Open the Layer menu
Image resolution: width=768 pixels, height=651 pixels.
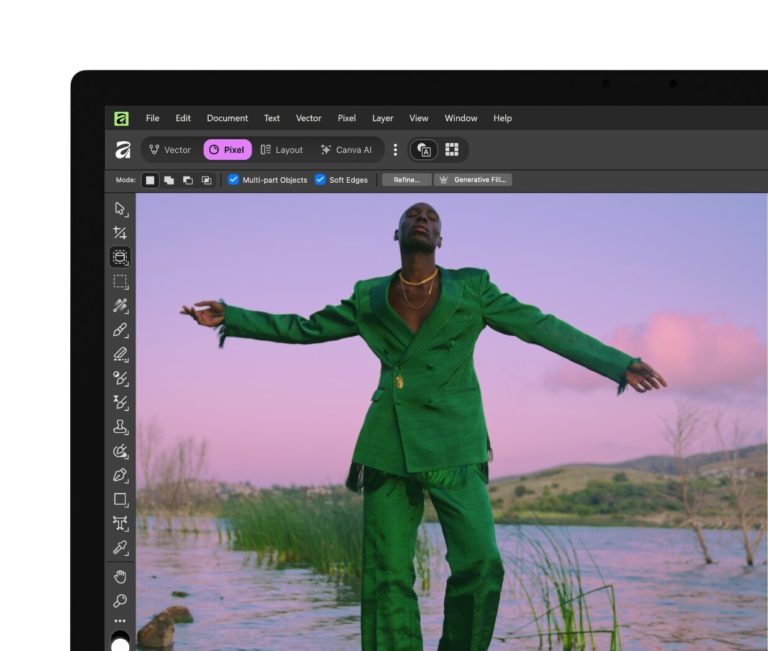pos(383,119)
